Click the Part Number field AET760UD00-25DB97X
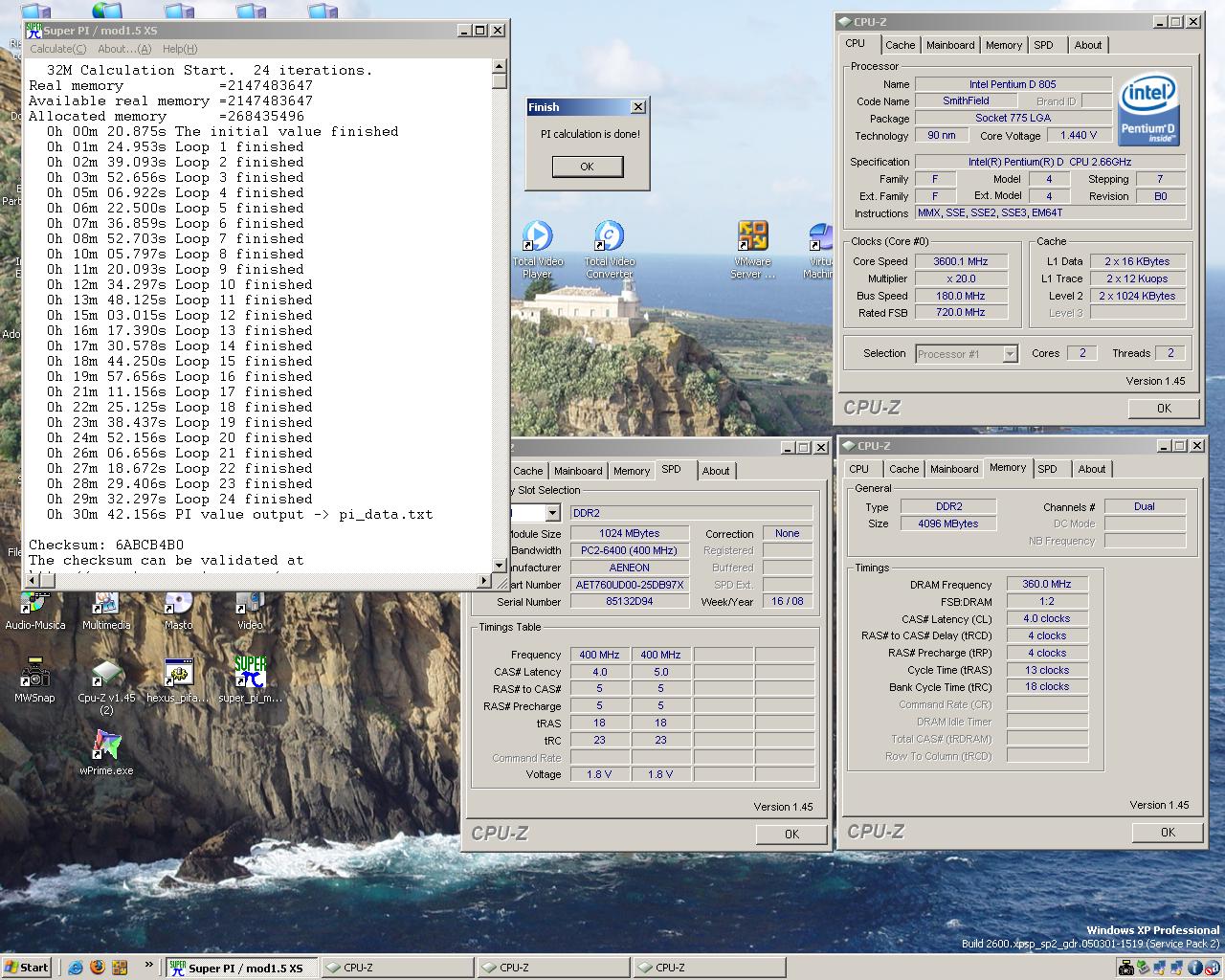 [x=629, y=585]
